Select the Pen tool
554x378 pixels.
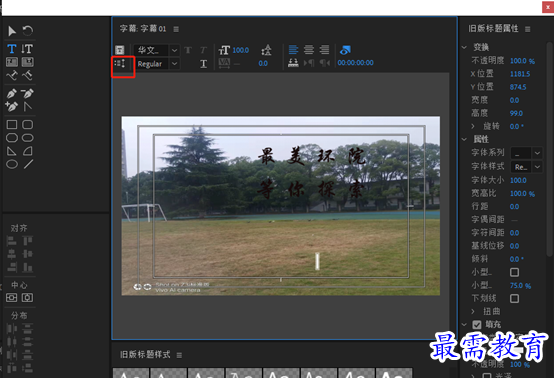click(x=12, y=93)
